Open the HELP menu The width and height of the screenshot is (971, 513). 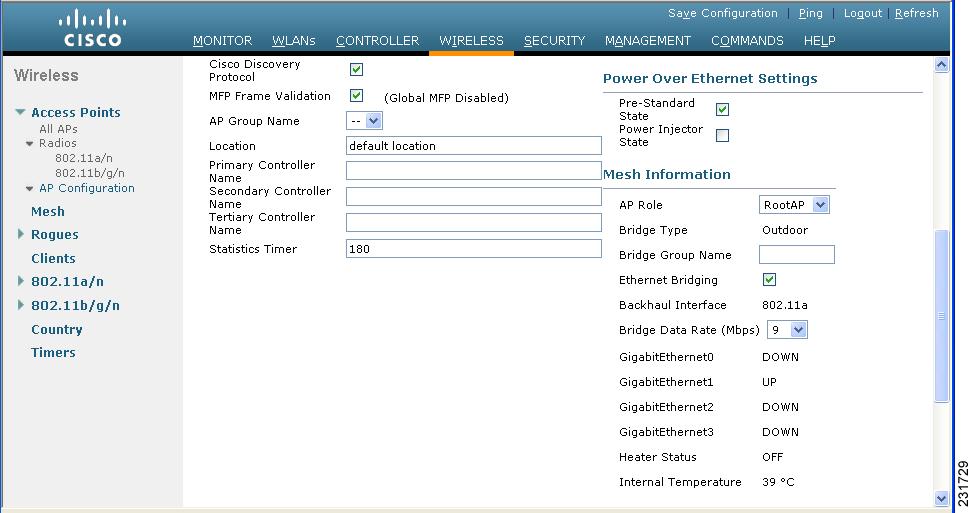coord(819,41)
